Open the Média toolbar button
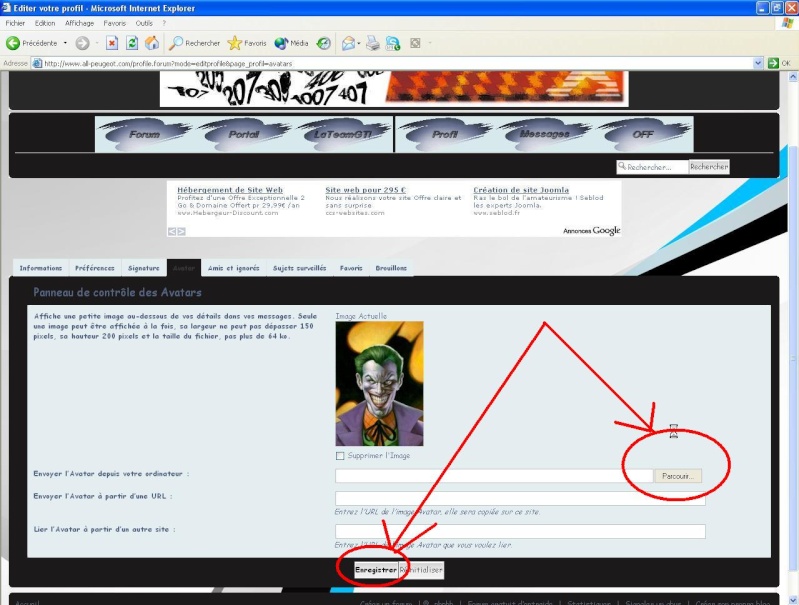Viewport: 799px width, 605px height. pos(291,43)
